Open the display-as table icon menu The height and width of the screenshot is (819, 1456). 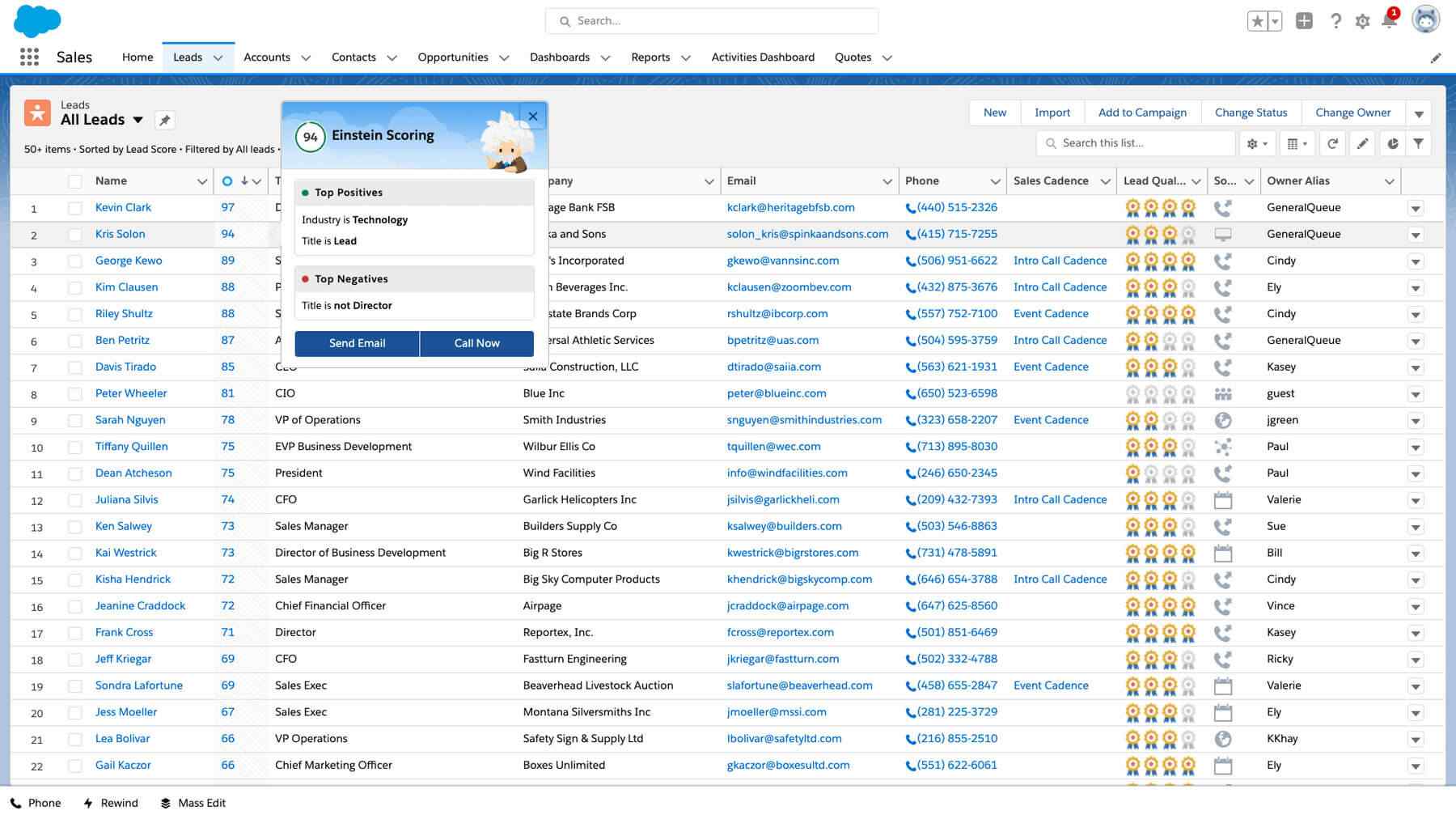1297,143
